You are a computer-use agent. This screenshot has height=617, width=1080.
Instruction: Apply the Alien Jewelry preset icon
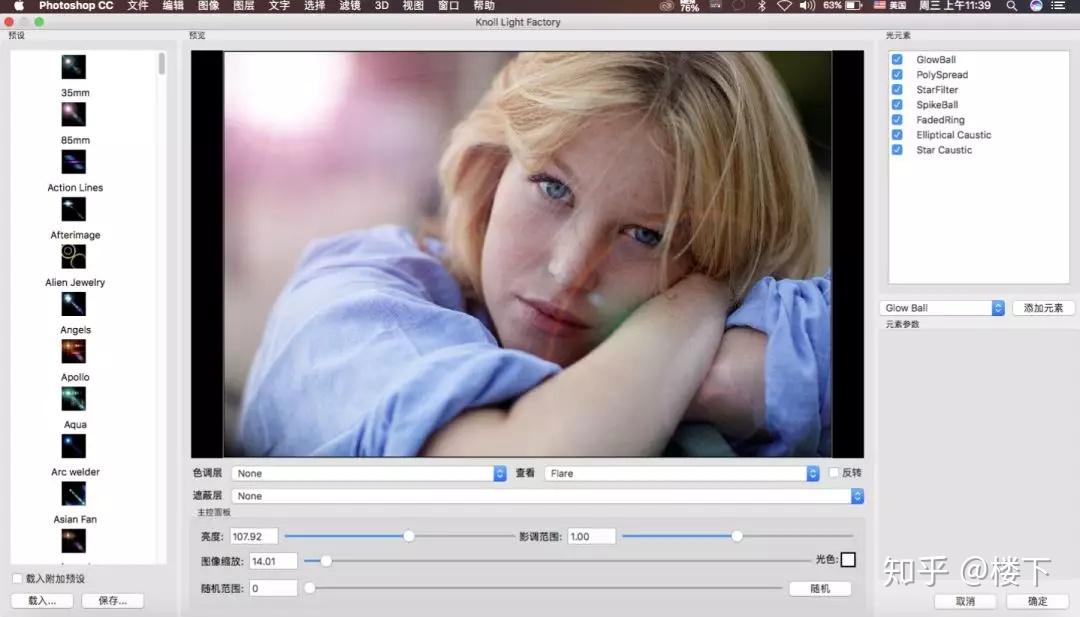point(74,257)
